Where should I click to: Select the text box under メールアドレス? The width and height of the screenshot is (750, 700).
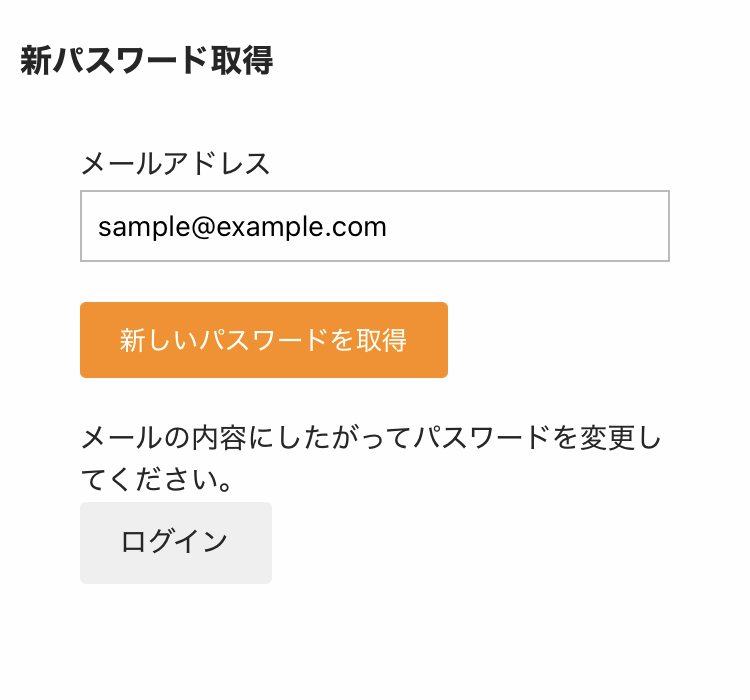374,226
